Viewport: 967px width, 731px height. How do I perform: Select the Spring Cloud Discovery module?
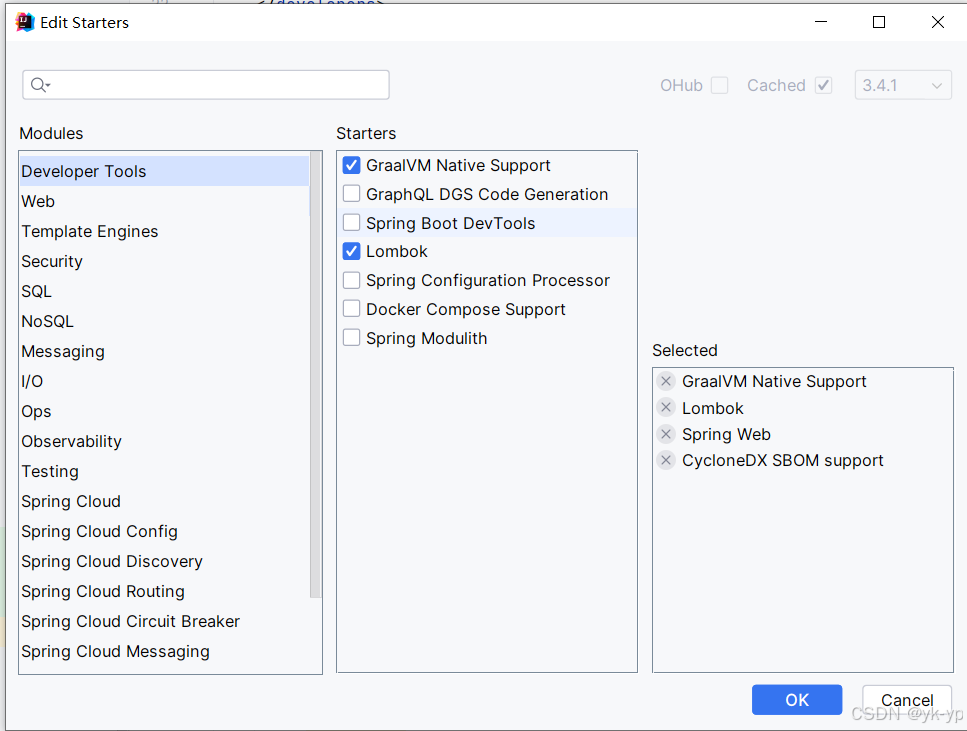pyautogui.click(x=164, y=561)
